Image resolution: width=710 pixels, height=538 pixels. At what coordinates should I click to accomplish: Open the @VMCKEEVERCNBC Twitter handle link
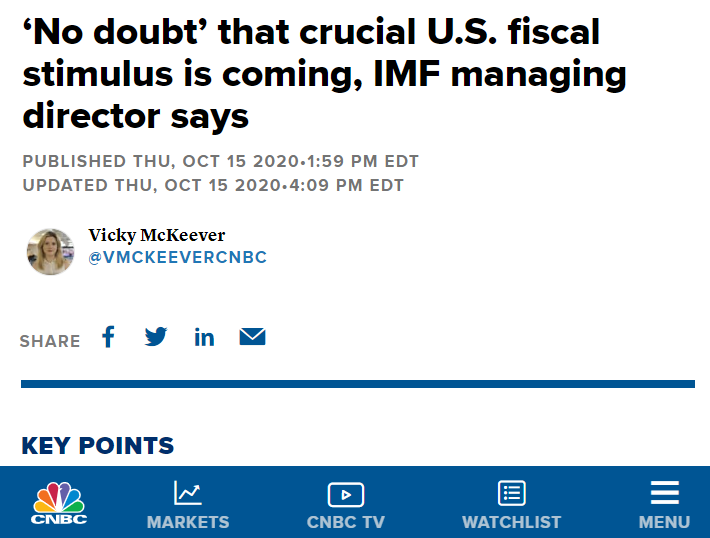tap(177, 258)
